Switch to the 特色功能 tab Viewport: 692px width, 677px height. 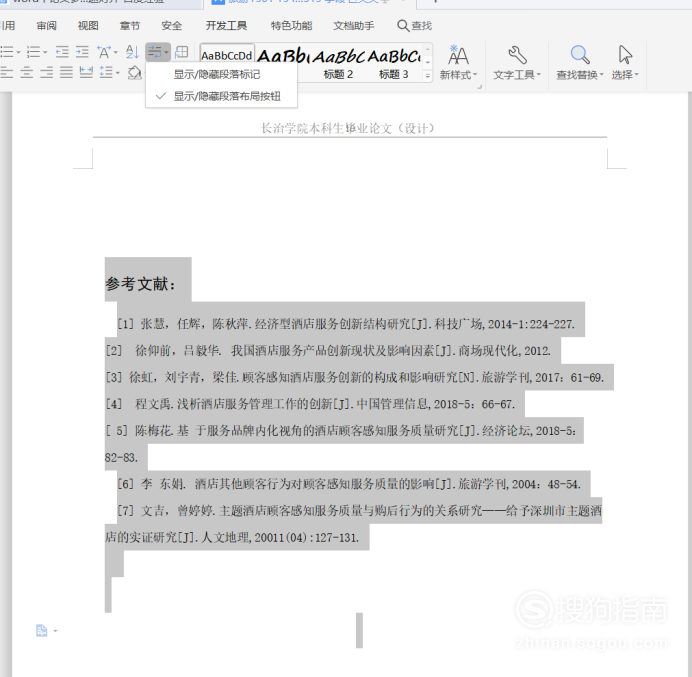point(291,26)
